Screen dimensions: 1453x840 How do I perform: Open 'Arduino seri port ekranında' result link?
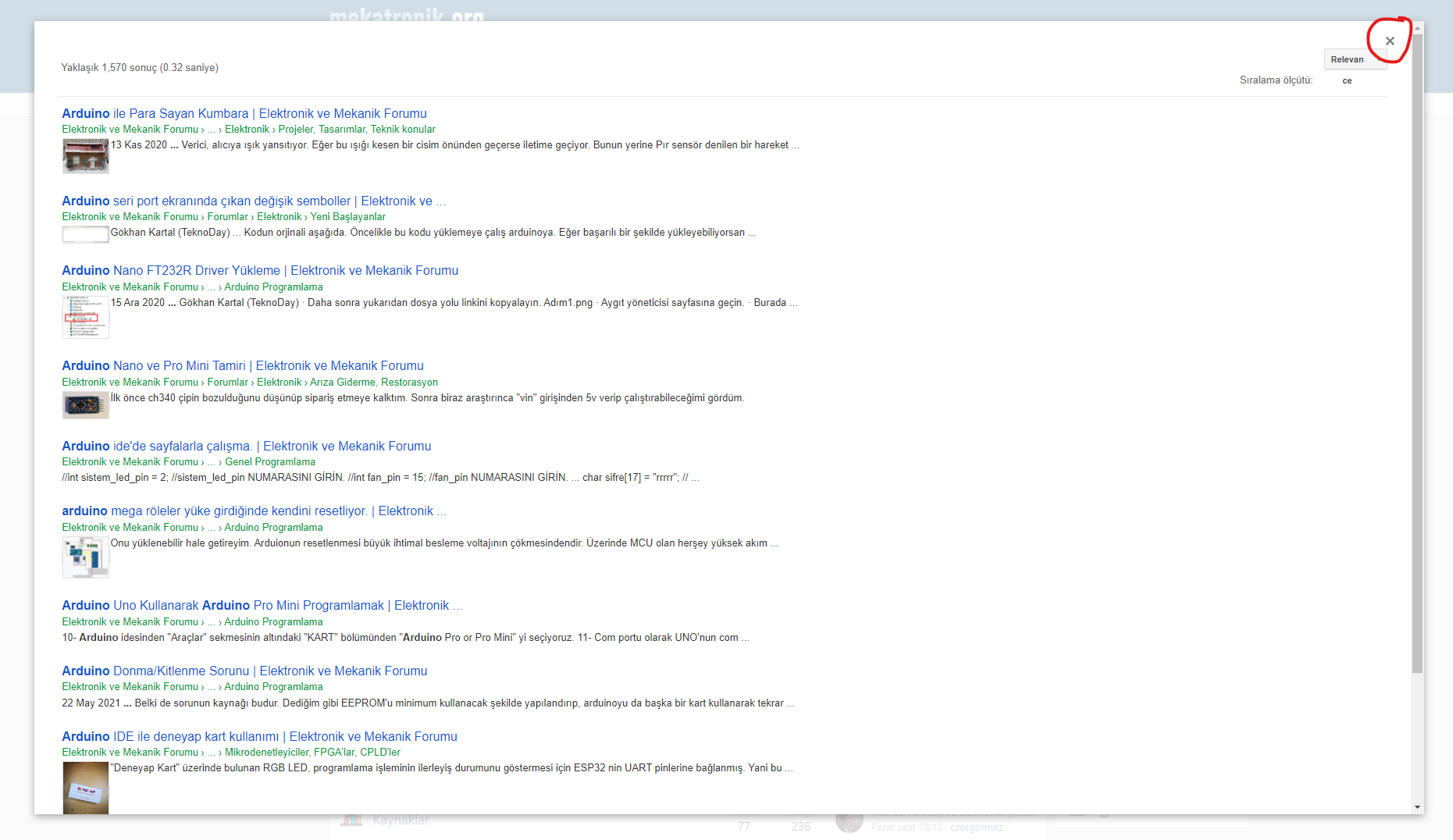click(253, 201)
